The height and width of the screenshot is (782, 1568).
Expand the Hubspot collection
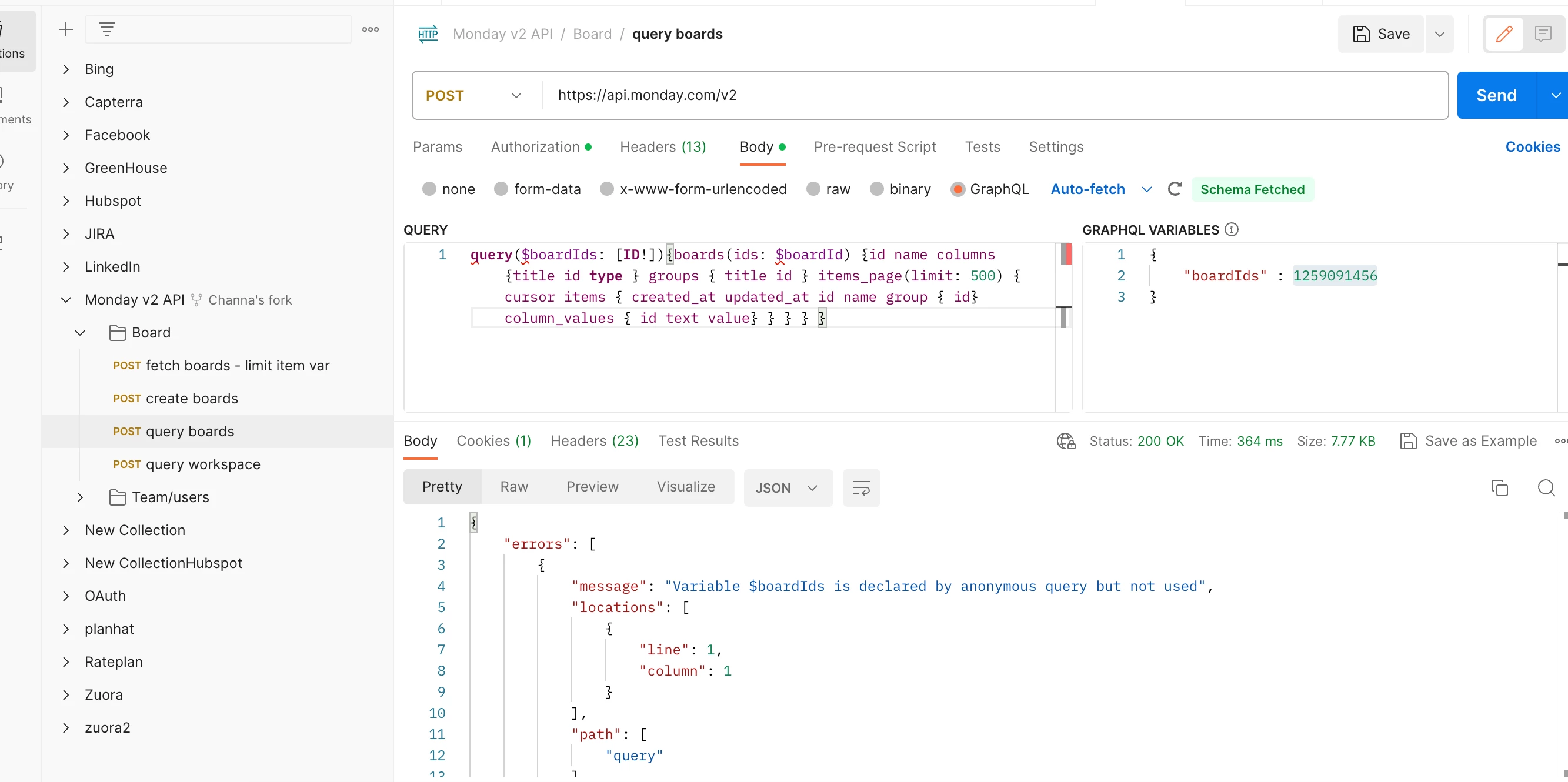[66, 201]
